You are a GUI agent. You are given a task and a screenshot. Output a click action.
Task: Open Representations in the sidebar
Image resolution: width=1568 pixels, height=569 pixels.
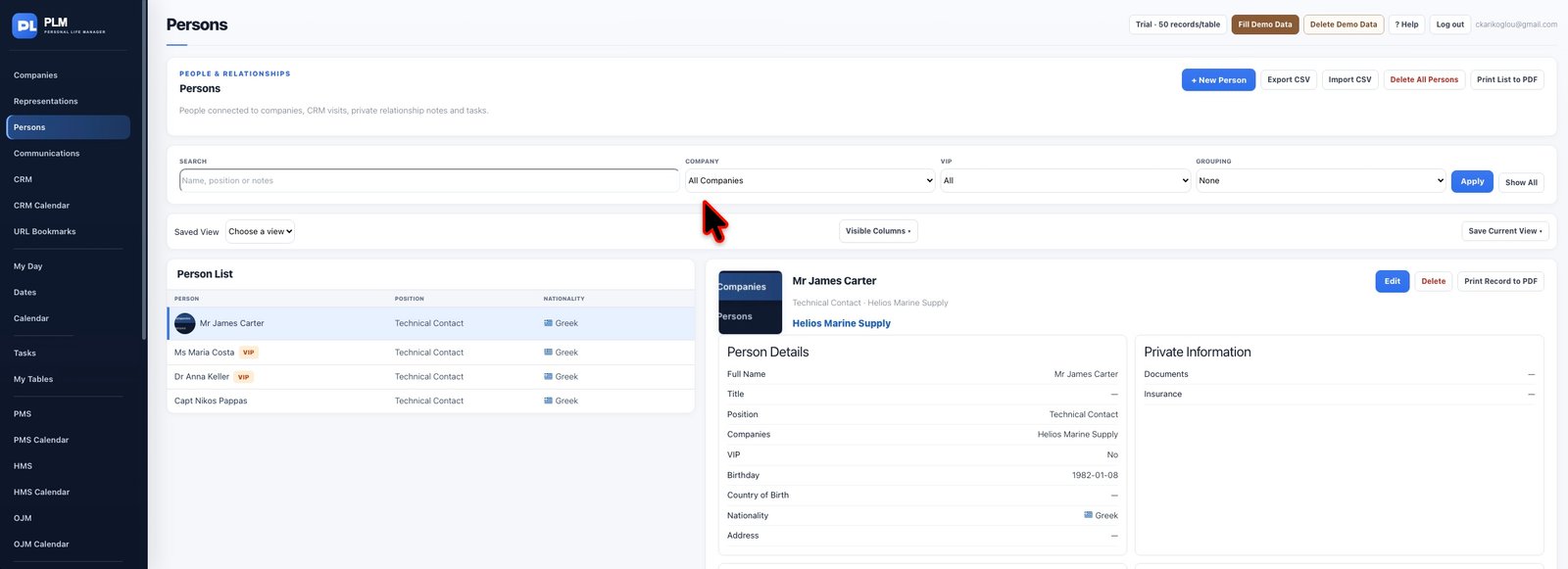tap(46, 101)
